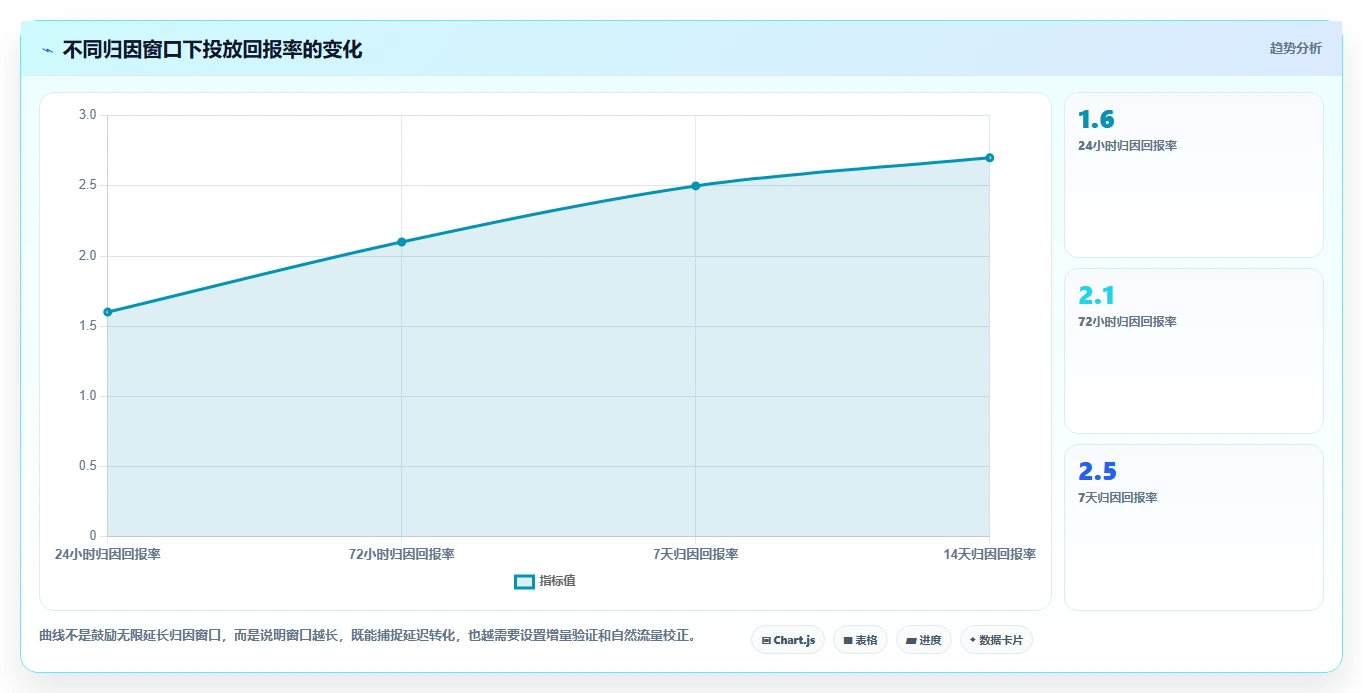The width and height of the screenshot is (1363, 693).
Task: Click the 趋势分析 label in header
Action: pos(1295,49)
